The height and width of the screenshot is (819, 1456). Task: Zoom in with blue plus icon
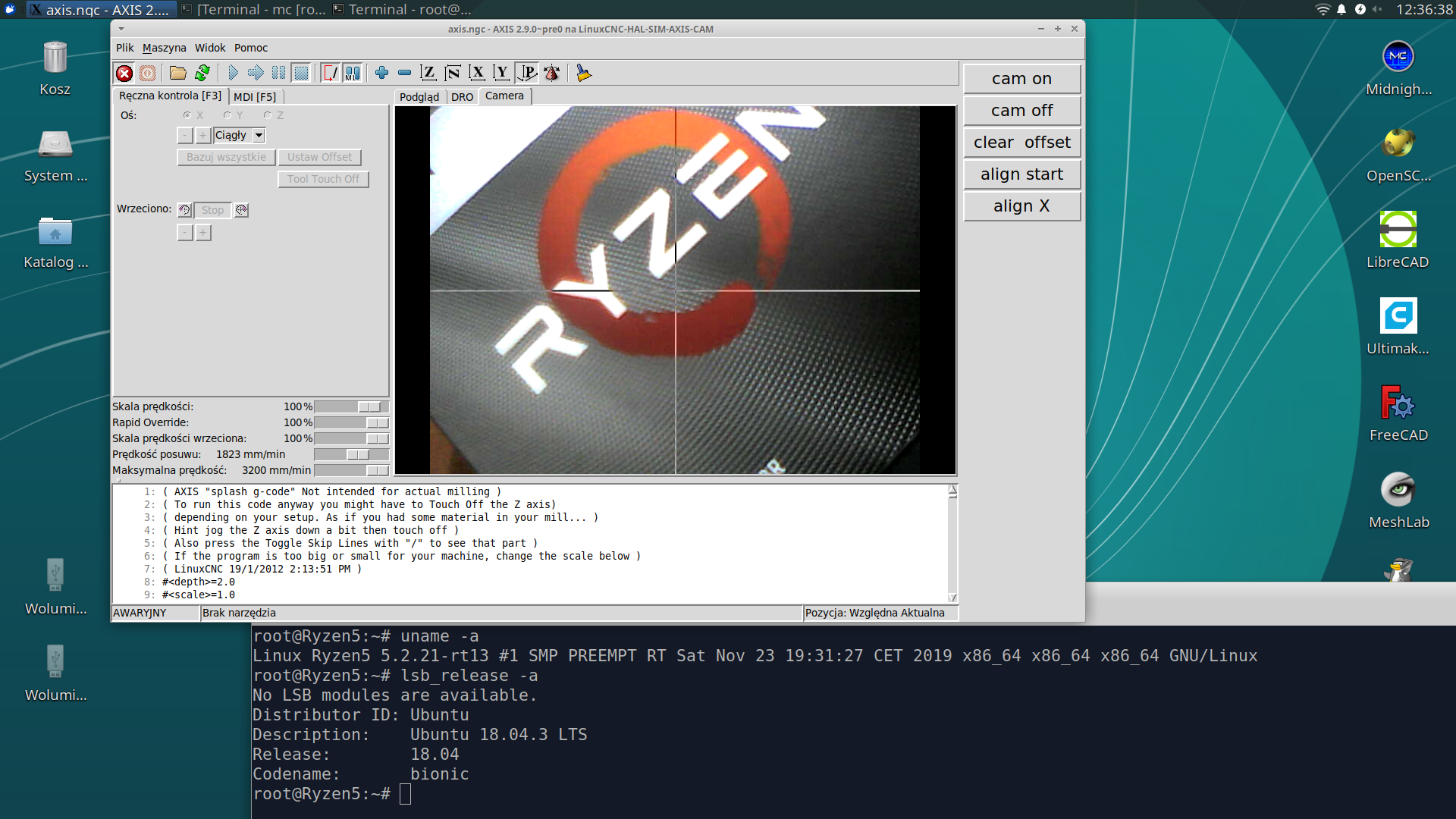pyautogui.click(x=382, y=73)
